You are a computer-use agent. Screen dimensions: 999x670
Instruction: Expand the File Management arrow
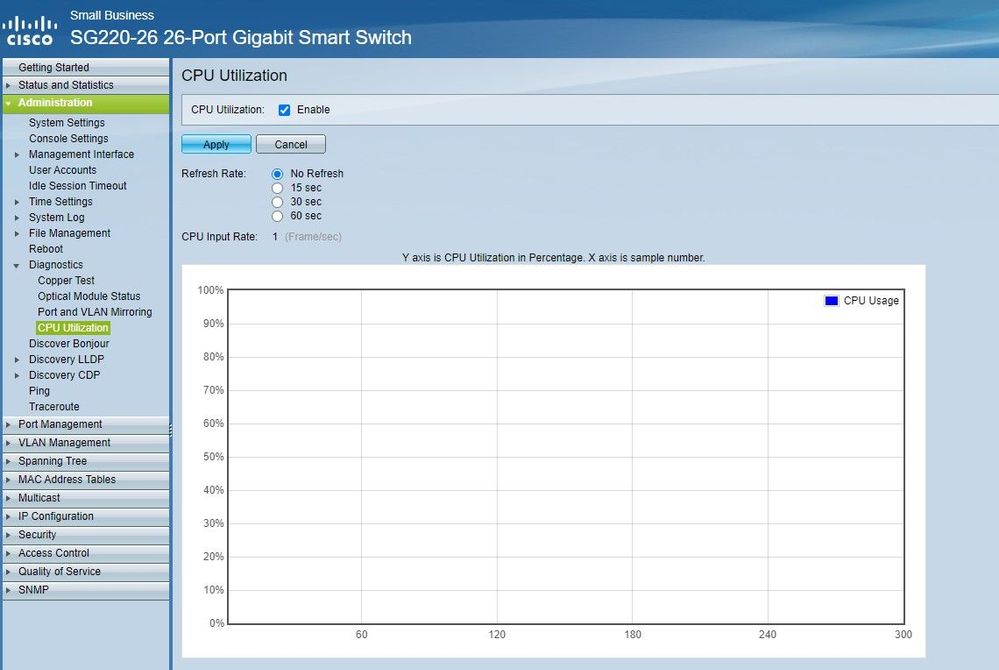coord(17,234)
